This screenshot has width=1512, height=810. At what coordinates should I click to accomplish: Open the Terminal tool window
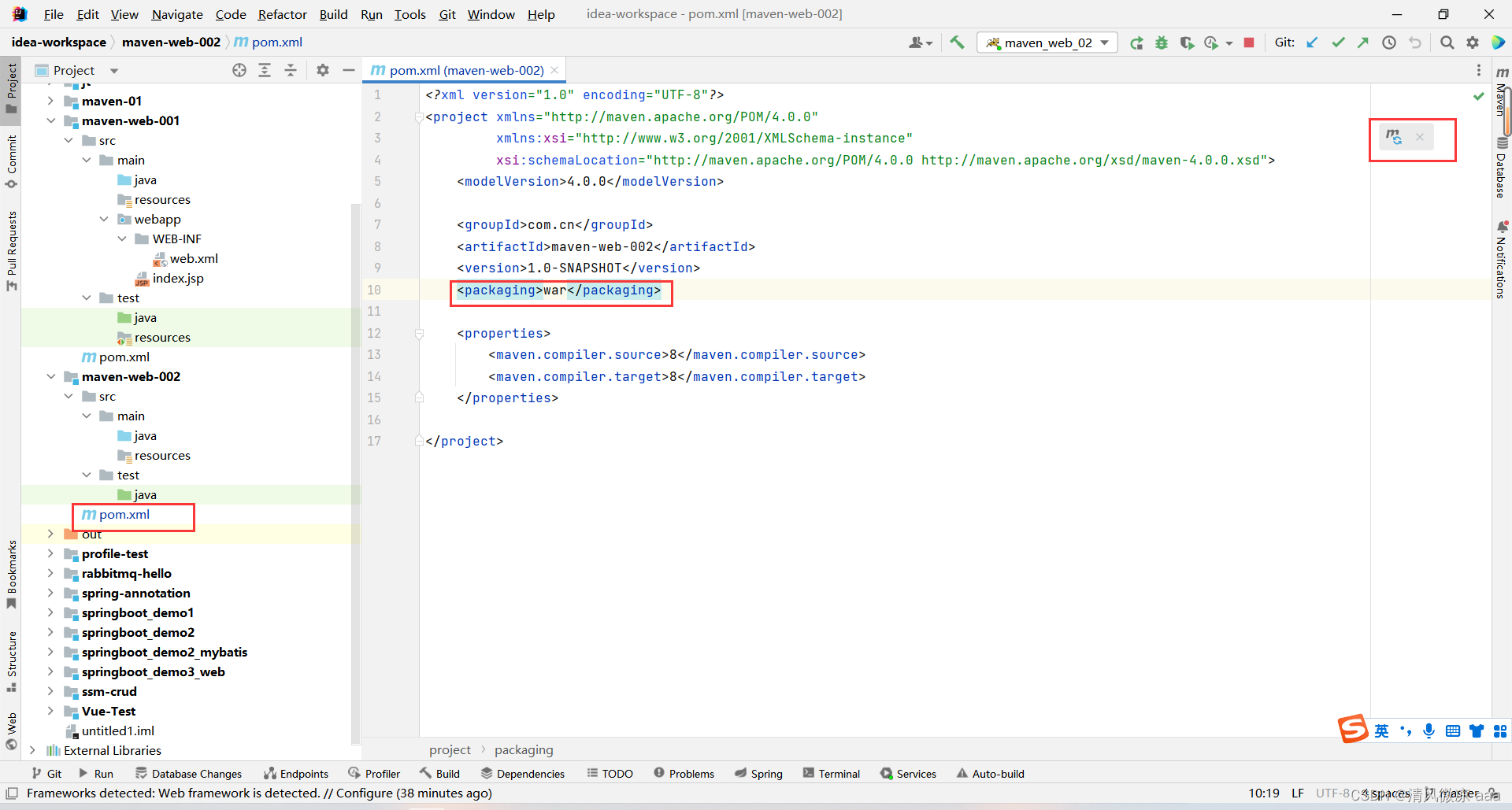pyautogui.click(x=831, y=773)
